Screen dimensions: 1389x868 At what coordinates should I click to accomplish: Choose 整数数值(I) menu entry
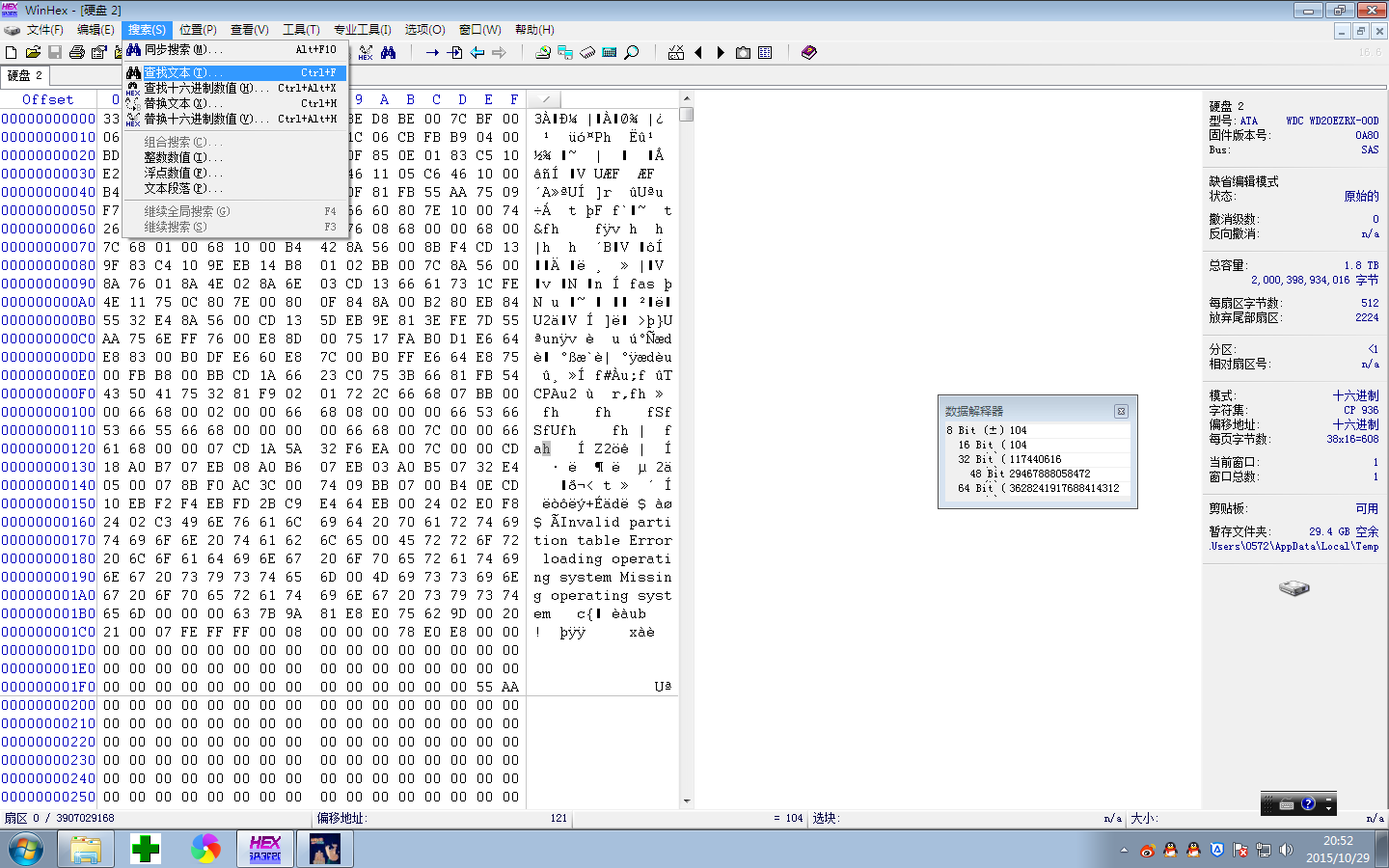(235, 157)
